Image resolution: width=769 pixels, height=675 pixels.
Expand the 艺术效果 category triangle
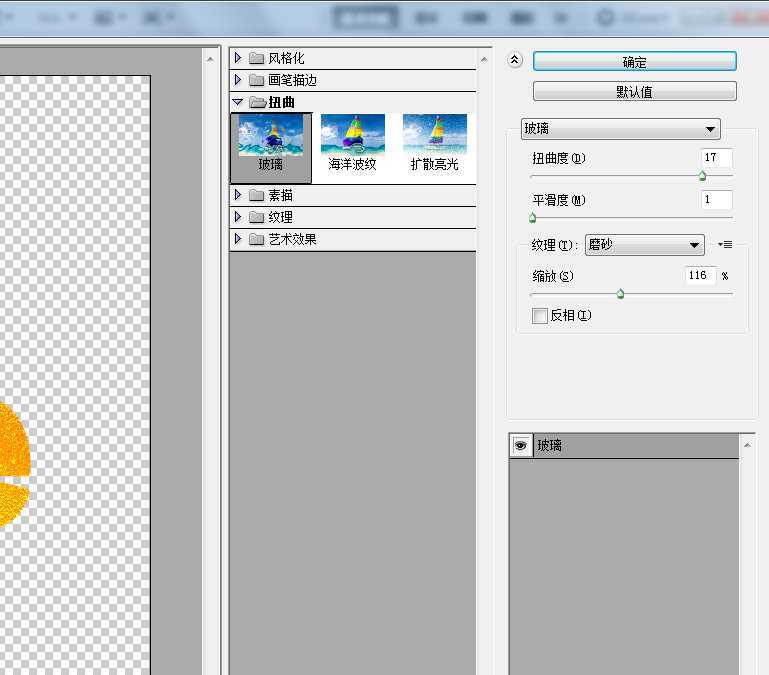coord(238,239)
